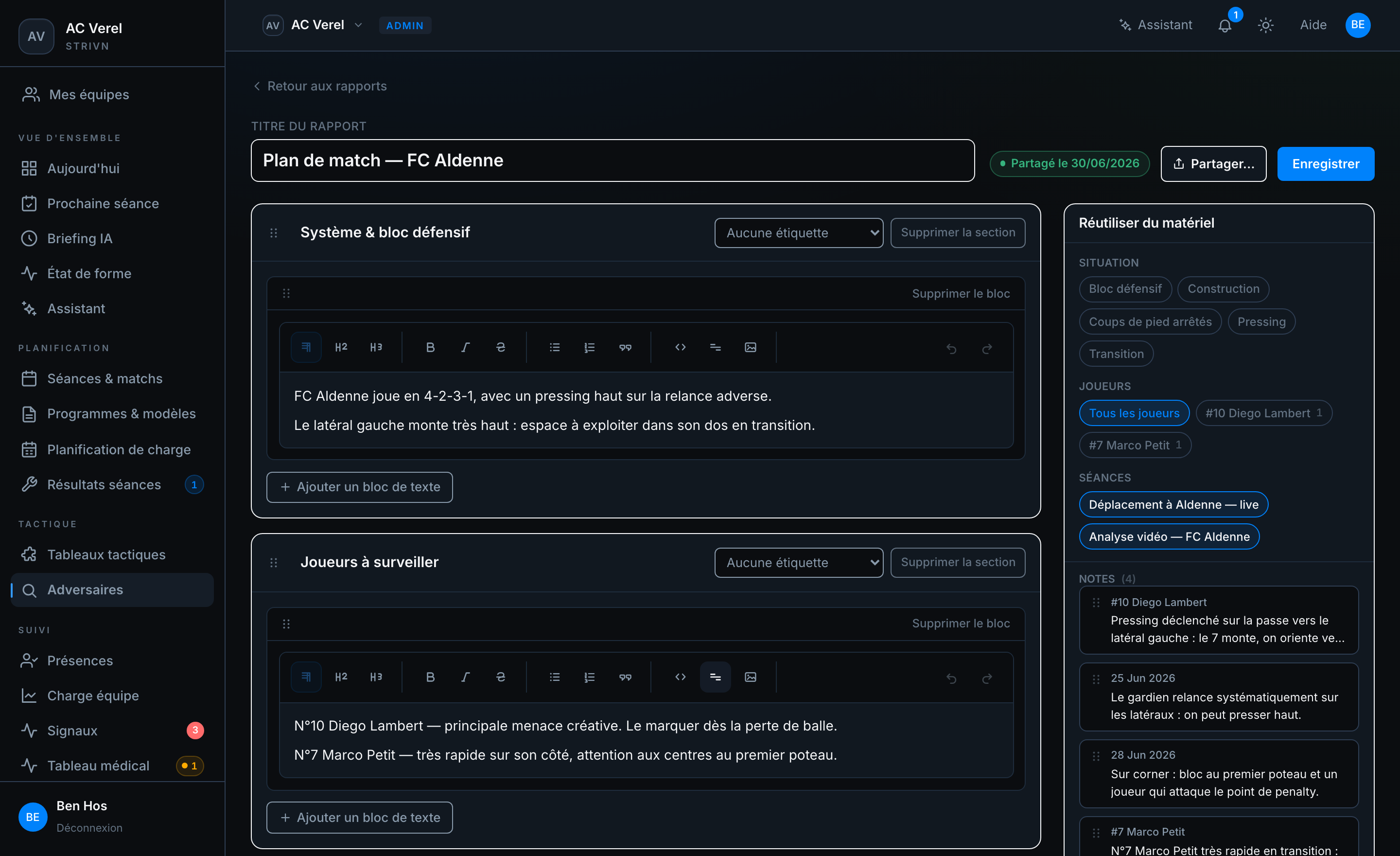This screenshot has height=856, width=1400.
Task: Filter notes by #10 Diego Lambert chip
Action: coord(1263,413)
